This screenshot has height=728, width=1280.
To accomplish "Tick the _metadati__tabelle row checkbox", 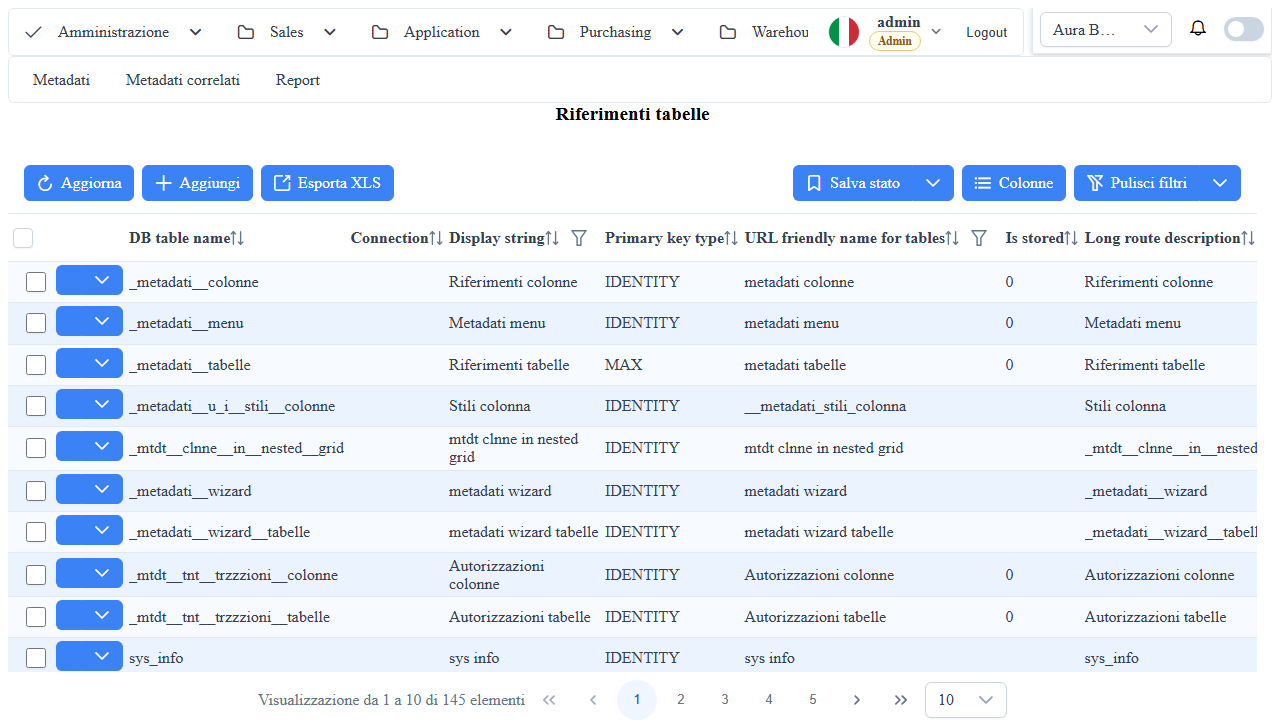I will 36,365.
